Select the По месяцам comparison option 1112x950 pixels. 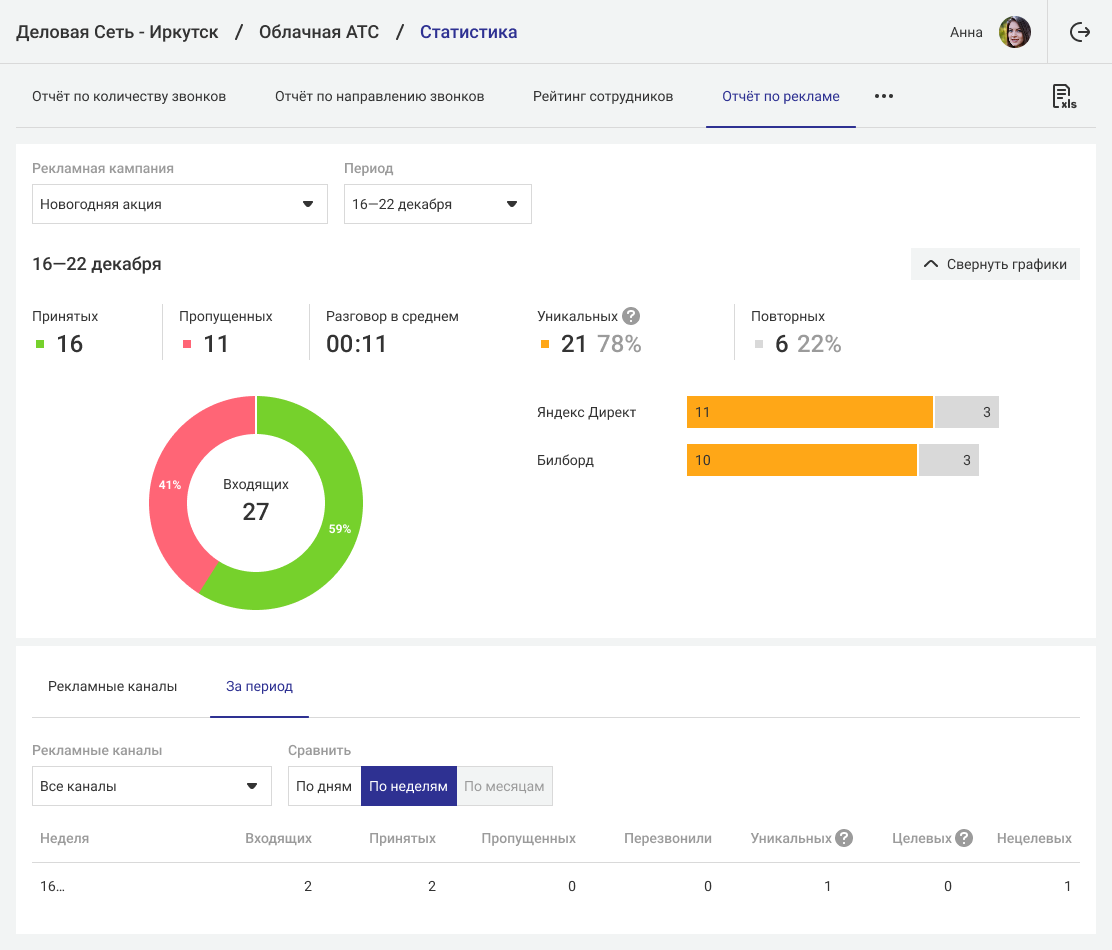504,786
